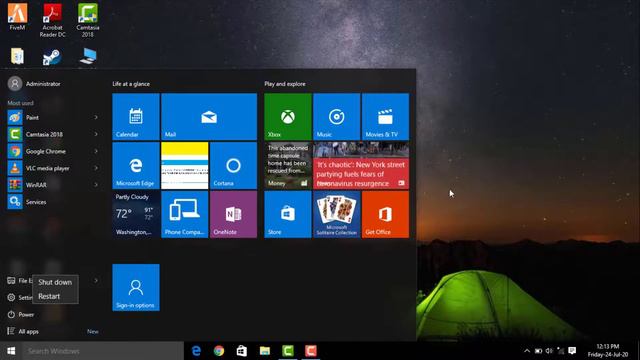Show hidden tray icons chevron

point(527,351)
